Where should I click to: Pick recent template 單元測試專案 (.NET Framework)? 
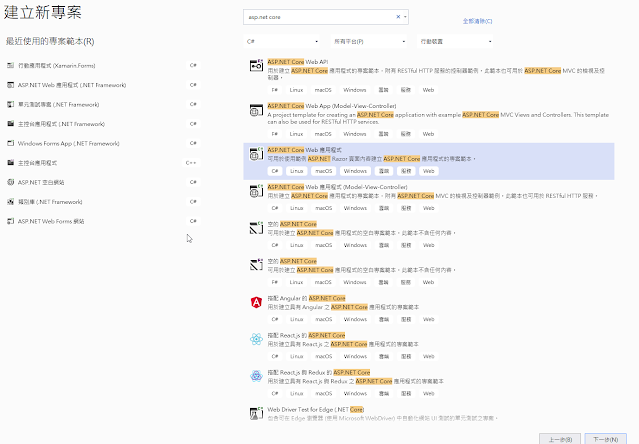[58, 104]
